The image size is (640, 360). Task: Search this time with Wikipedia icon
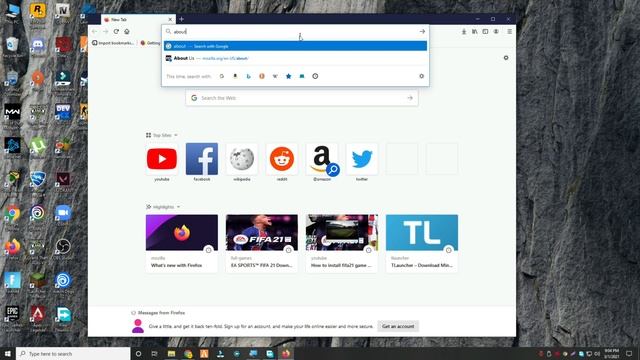click(x=275, y=76)
